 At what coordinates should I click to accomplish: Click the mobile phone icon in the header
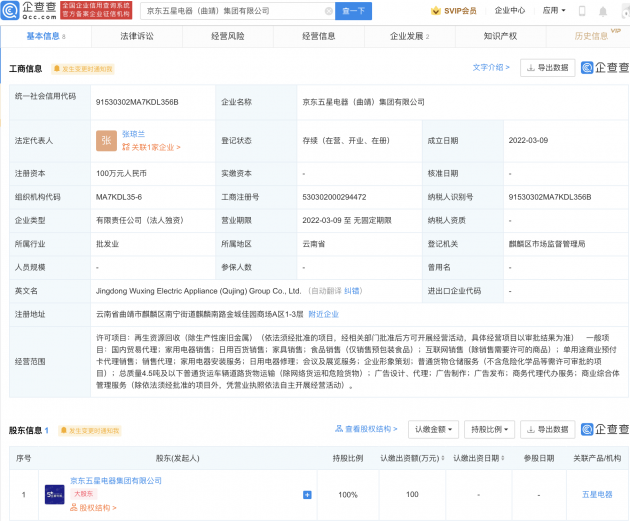pyautogui.click(x=582, y=11)
